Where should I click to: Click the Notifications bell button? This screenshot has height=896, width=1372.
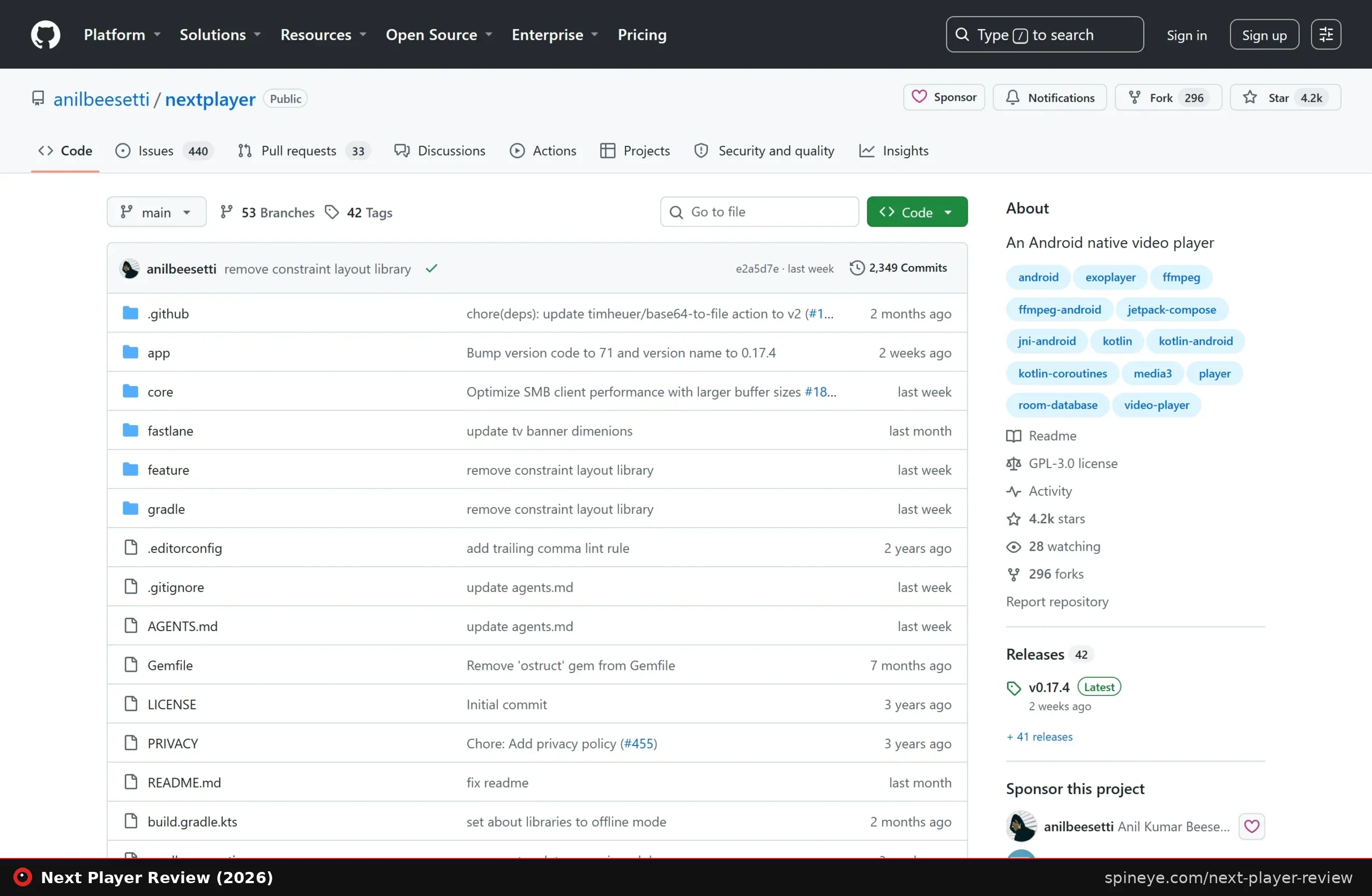(x=1049, y=98)
